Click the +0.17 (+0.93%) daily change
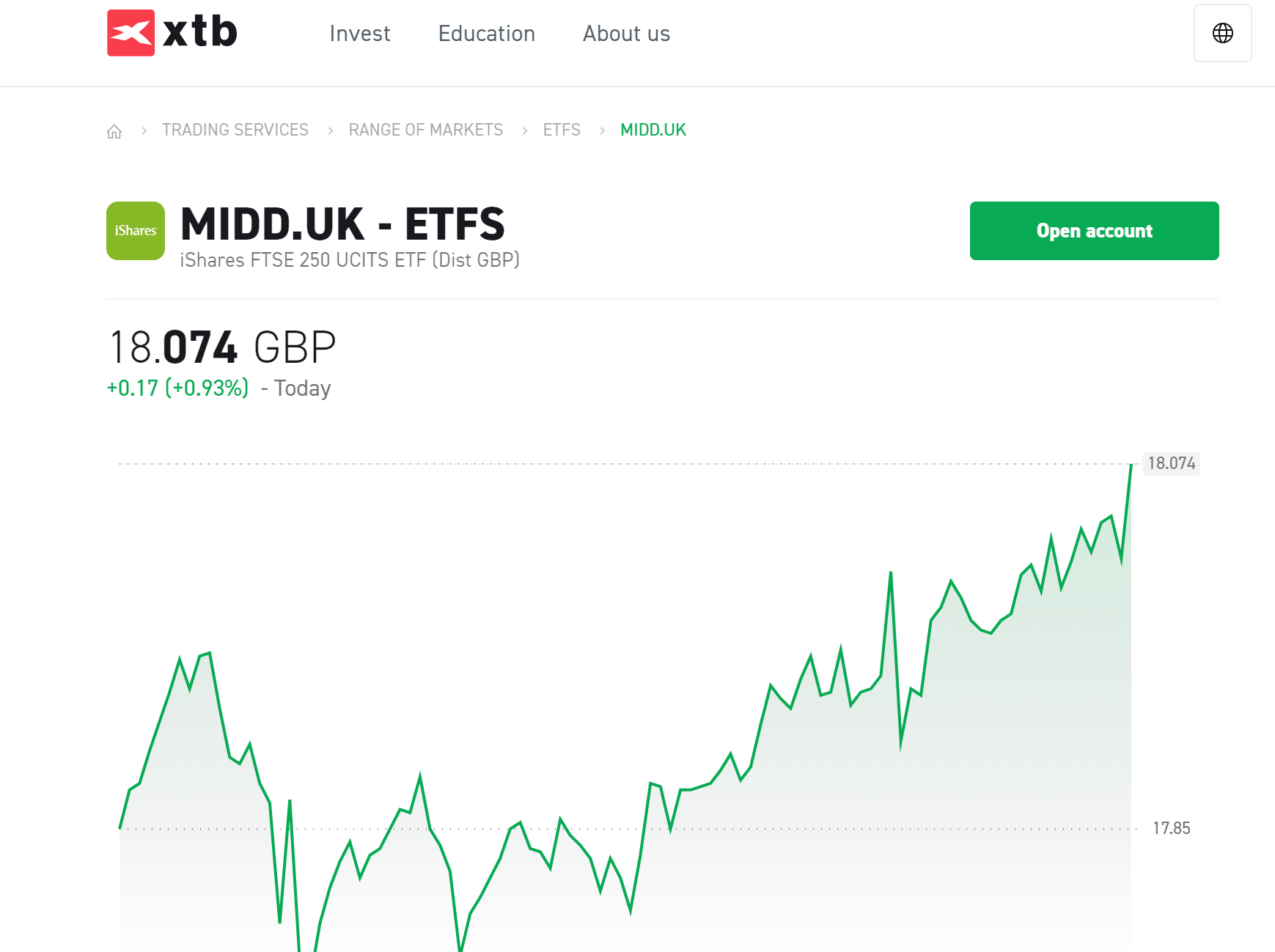 (x=178, y=388)
